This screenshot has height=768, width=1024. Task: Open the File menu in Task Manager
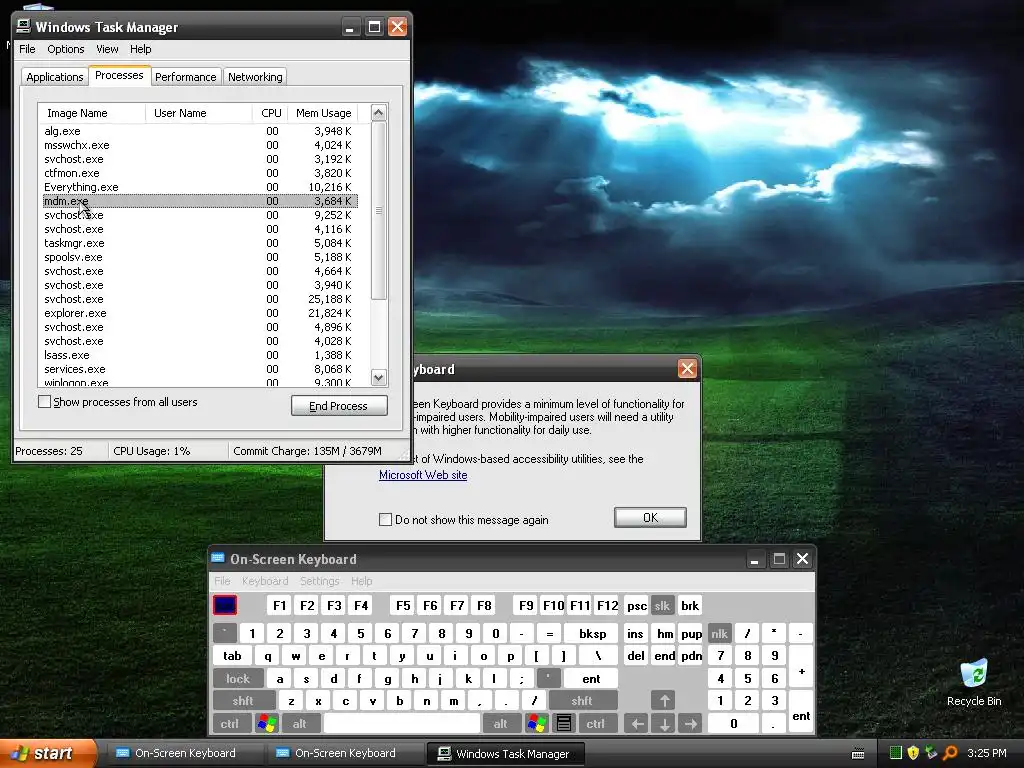point(27,49)
